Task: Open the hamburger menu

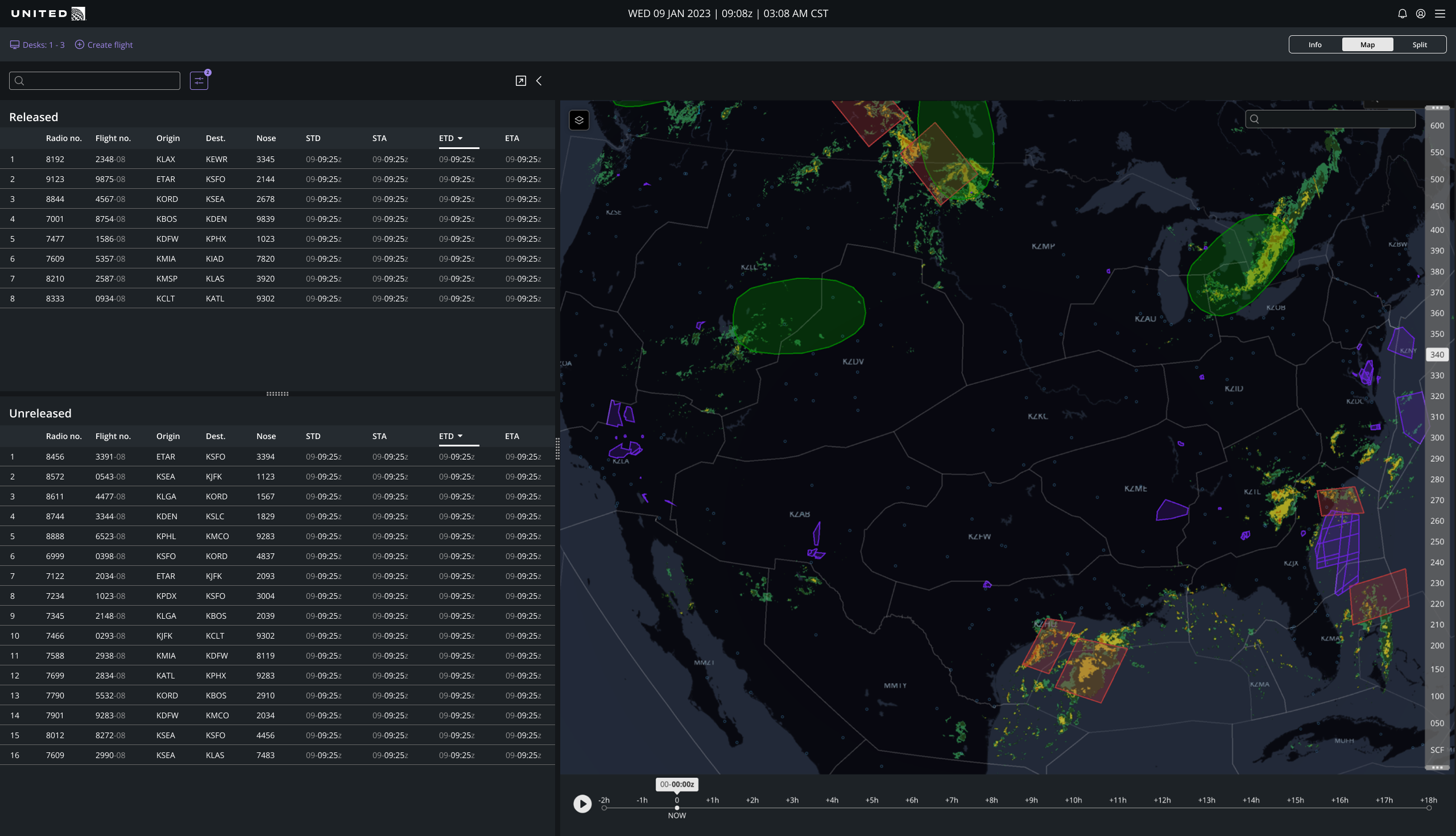Action: [x=1440, y=14]
